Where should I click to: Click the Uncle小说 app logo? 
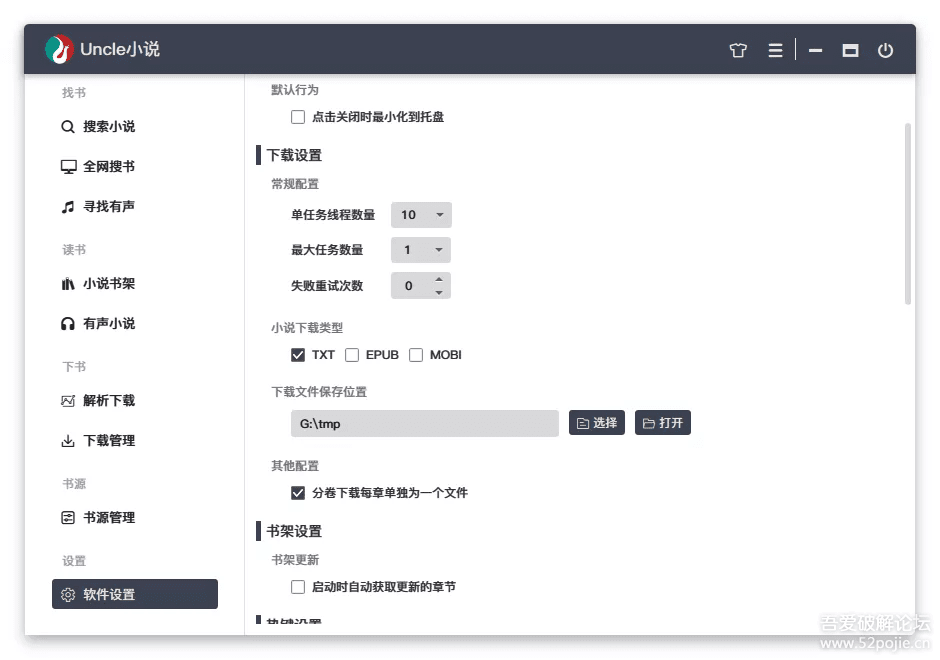click(x=60, y=49)
